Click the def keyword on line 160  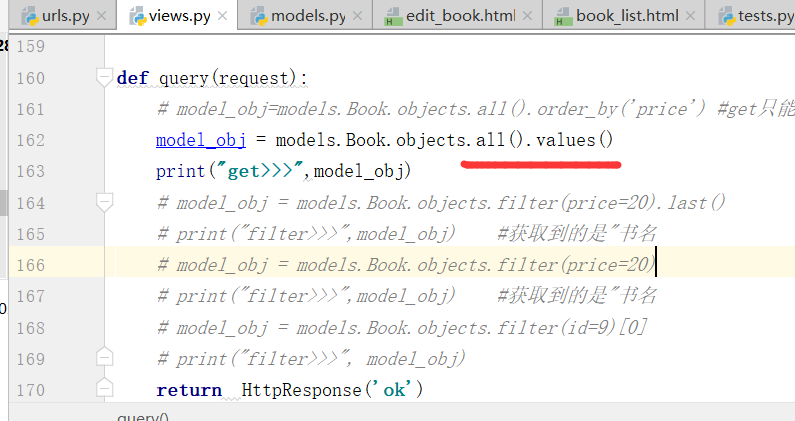(132, 78)
